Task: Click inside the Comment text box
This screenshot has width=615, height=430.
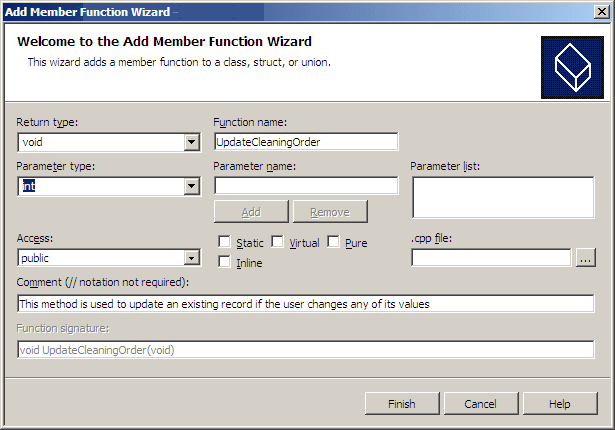Action: (306, 304)
